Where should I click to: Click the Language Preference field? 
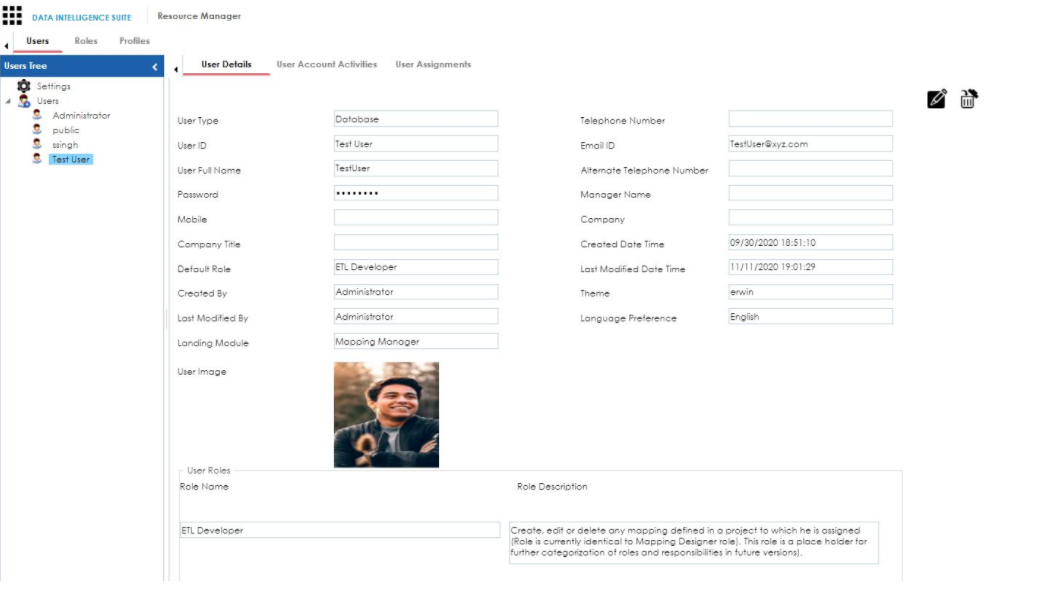tap(810, 317)
